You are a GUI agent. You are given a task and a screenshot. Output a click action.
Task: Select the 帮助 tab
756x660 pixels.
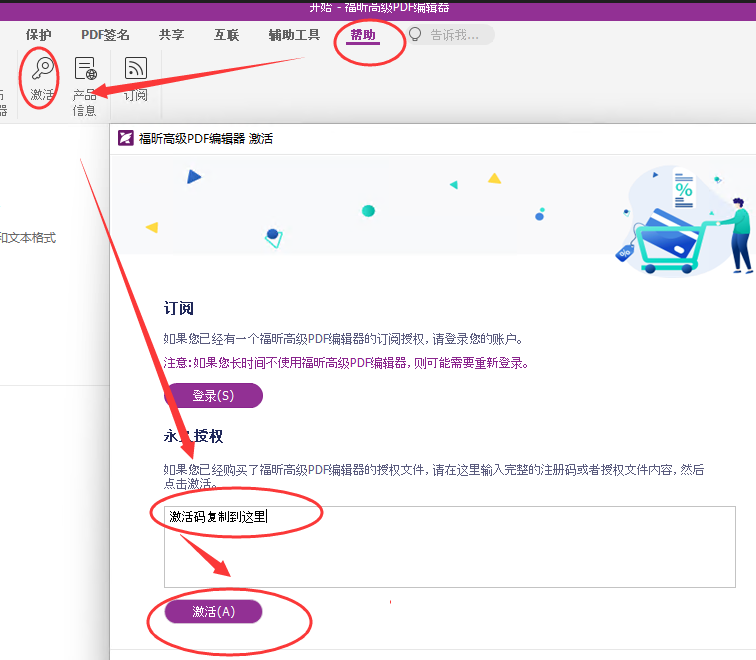(363, 35)
